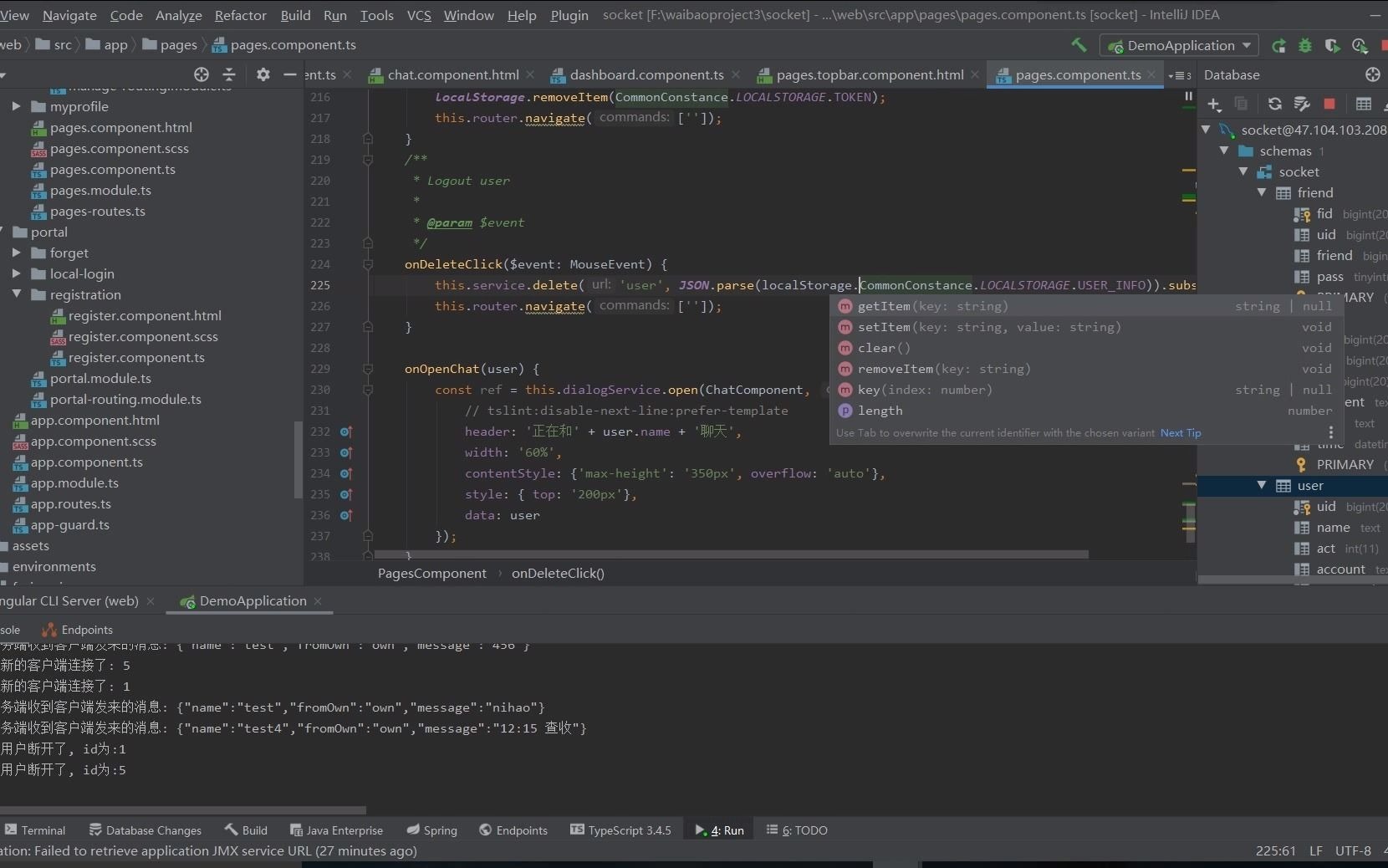Expand the local-login folder

16,273
